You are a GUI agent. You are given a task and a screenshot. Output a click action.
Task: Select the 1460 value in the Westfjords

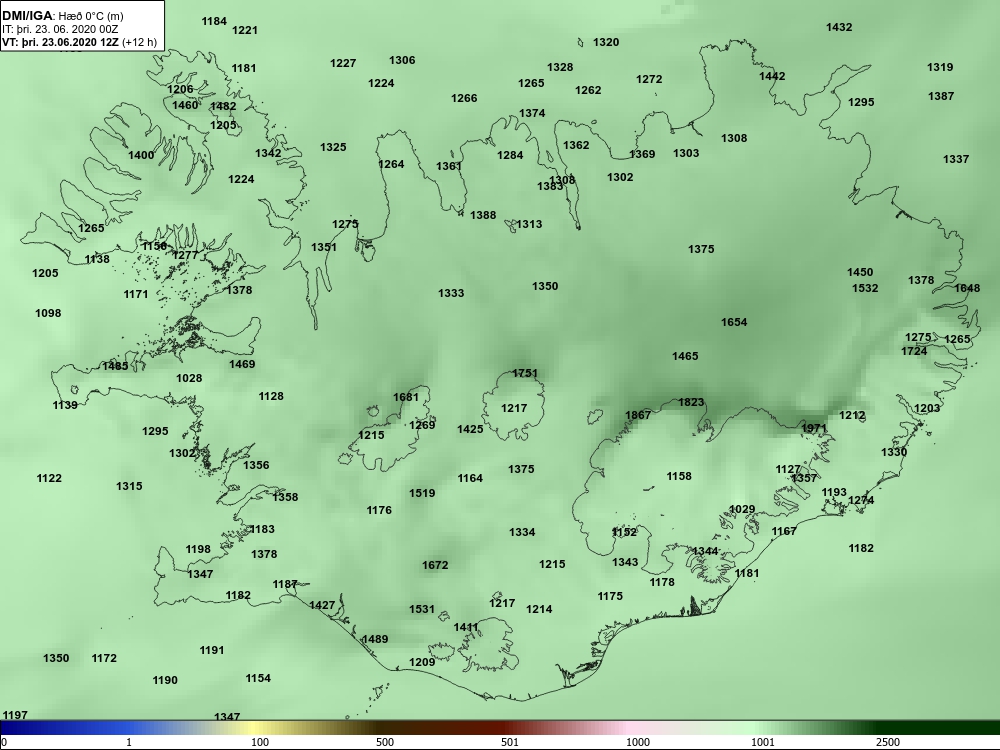point(185,105)
